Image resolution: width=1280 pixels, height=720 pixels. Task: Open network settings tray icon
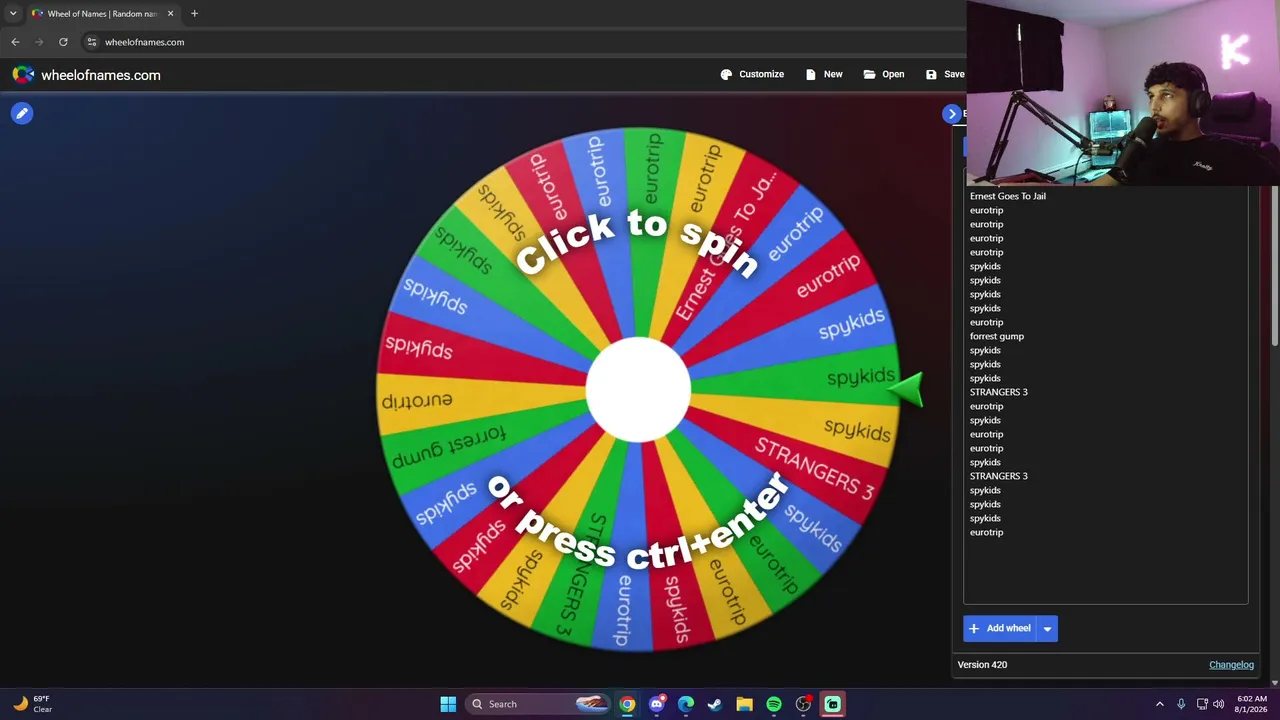[x=1202, y=704]
